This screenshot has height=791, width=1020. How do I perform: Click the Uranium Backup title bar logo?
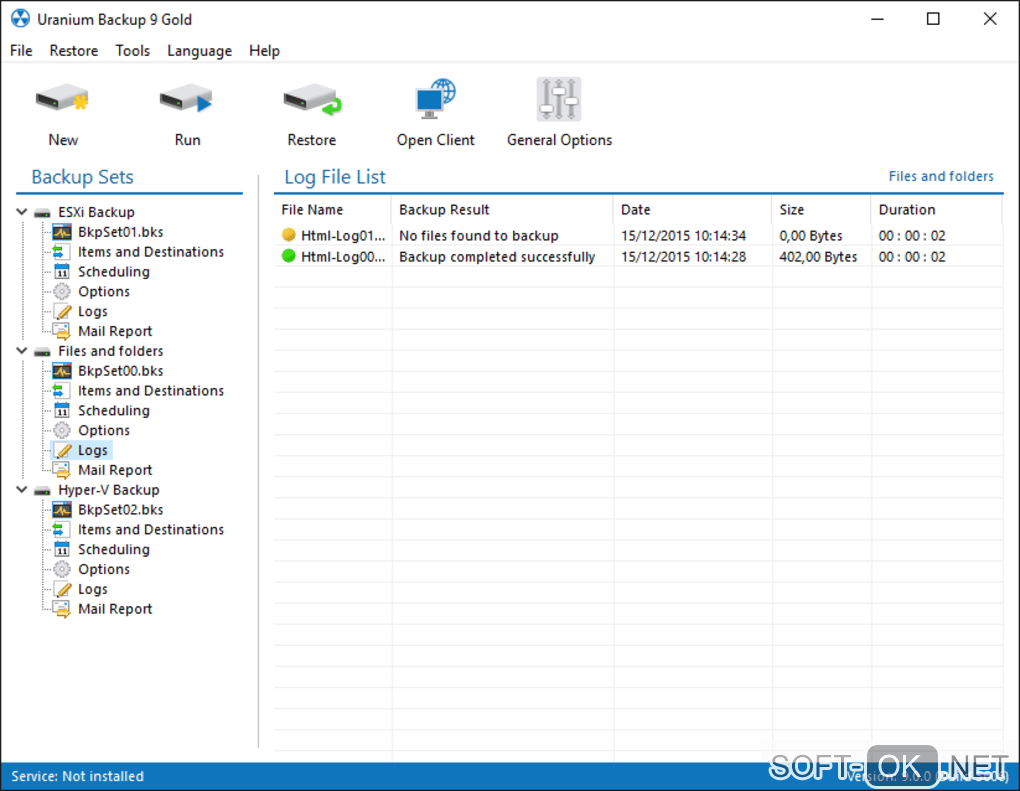click(20, 19)
